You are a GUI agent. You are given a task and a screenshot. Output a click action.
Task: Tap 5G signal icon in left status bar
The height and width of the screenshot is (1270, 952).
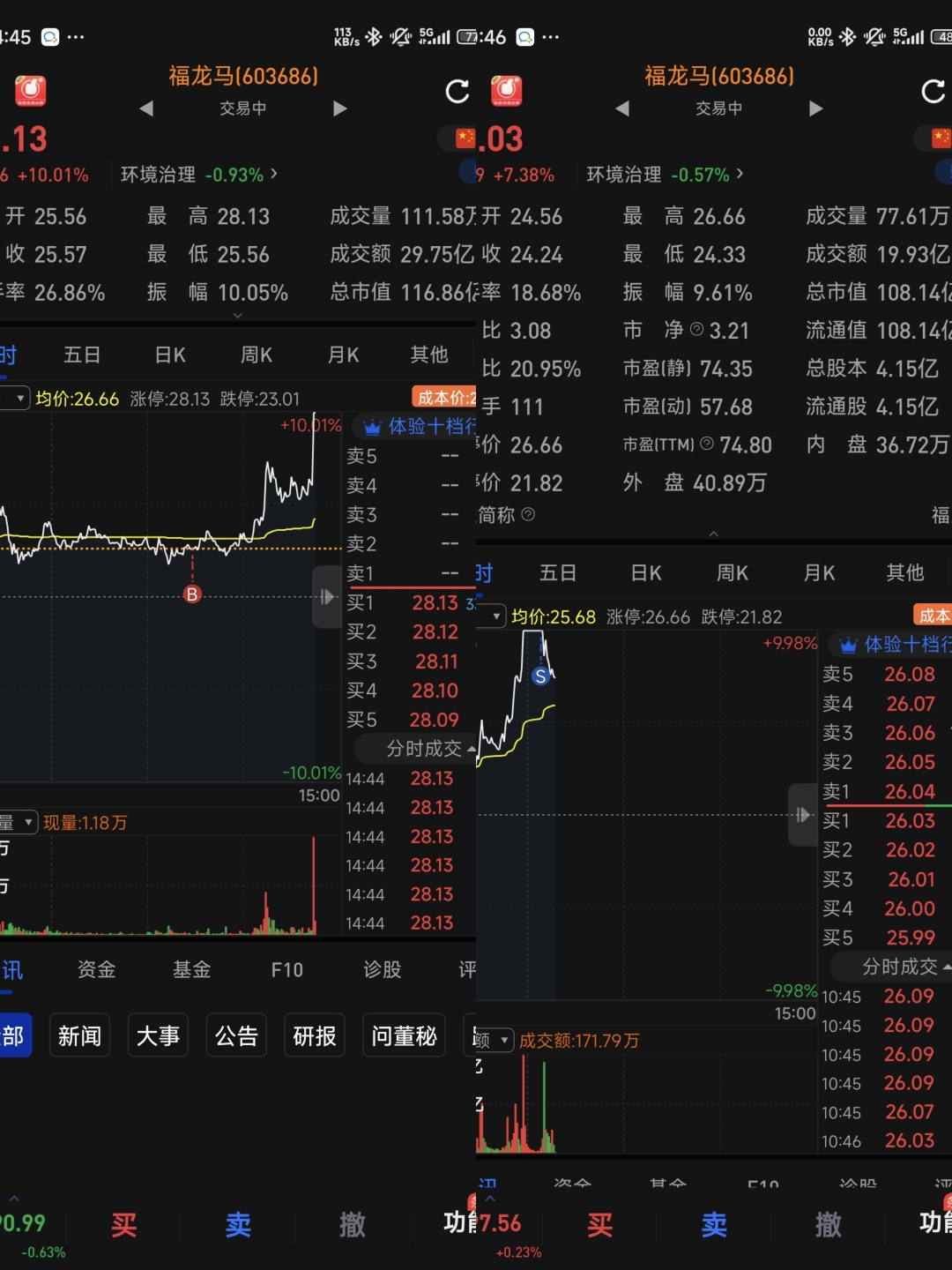coord(434,36)
